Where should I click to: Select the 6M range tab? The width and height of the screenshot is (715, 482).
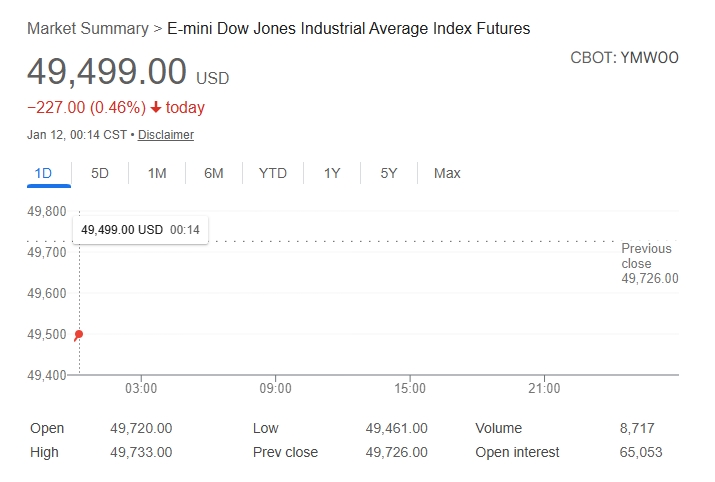point(214,173)
